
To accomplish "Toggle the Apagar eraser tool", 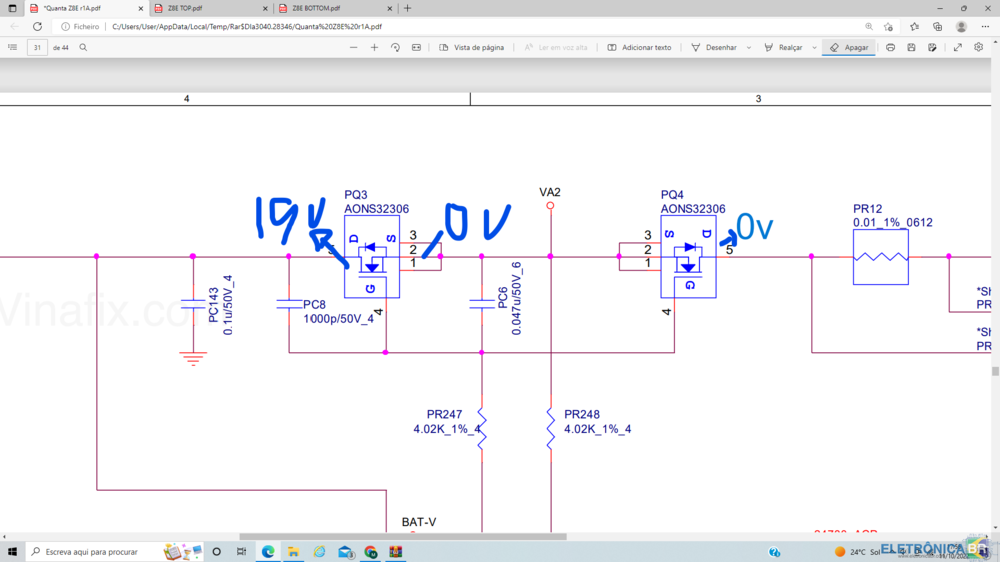I will pyautogui.click(x=849, y=47).
